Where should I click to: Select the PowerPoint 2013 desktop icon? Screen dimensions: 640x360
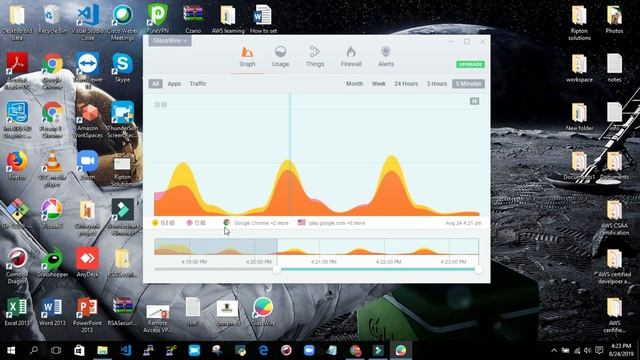click(x=87, y=315)
